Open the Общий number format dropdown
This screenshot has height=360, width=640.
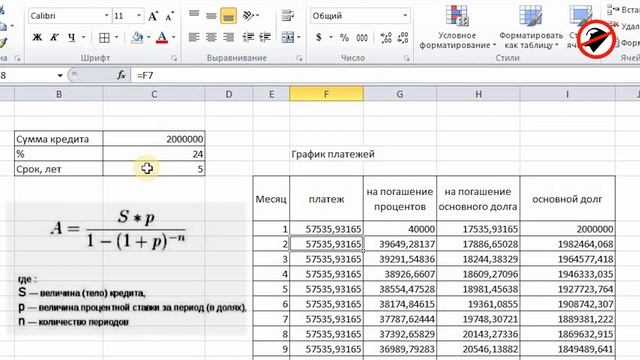click(x=405, y=16)
